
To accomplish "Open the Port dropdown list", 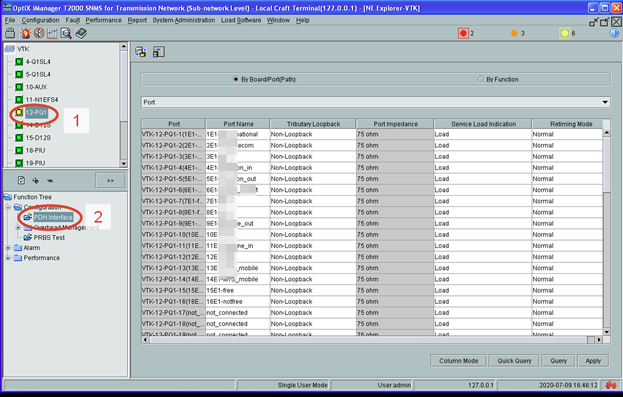I will click(x=605, y=102).
